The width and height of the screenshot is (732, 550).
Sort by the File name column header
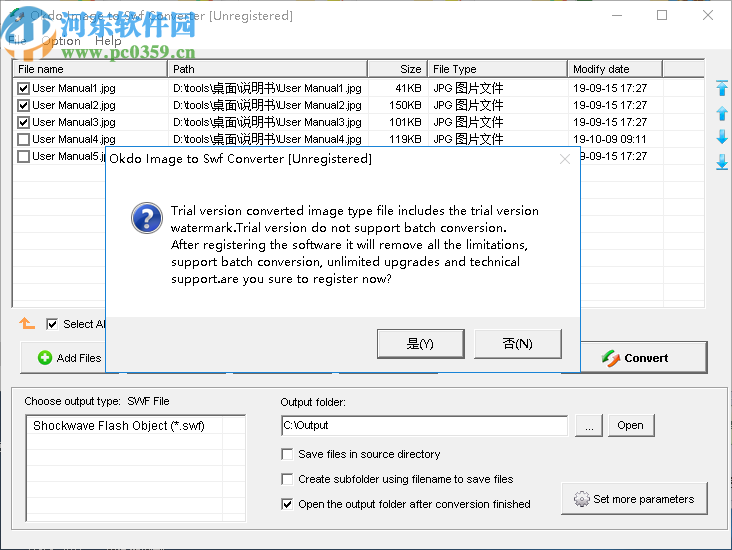click(x=90, y=69)
